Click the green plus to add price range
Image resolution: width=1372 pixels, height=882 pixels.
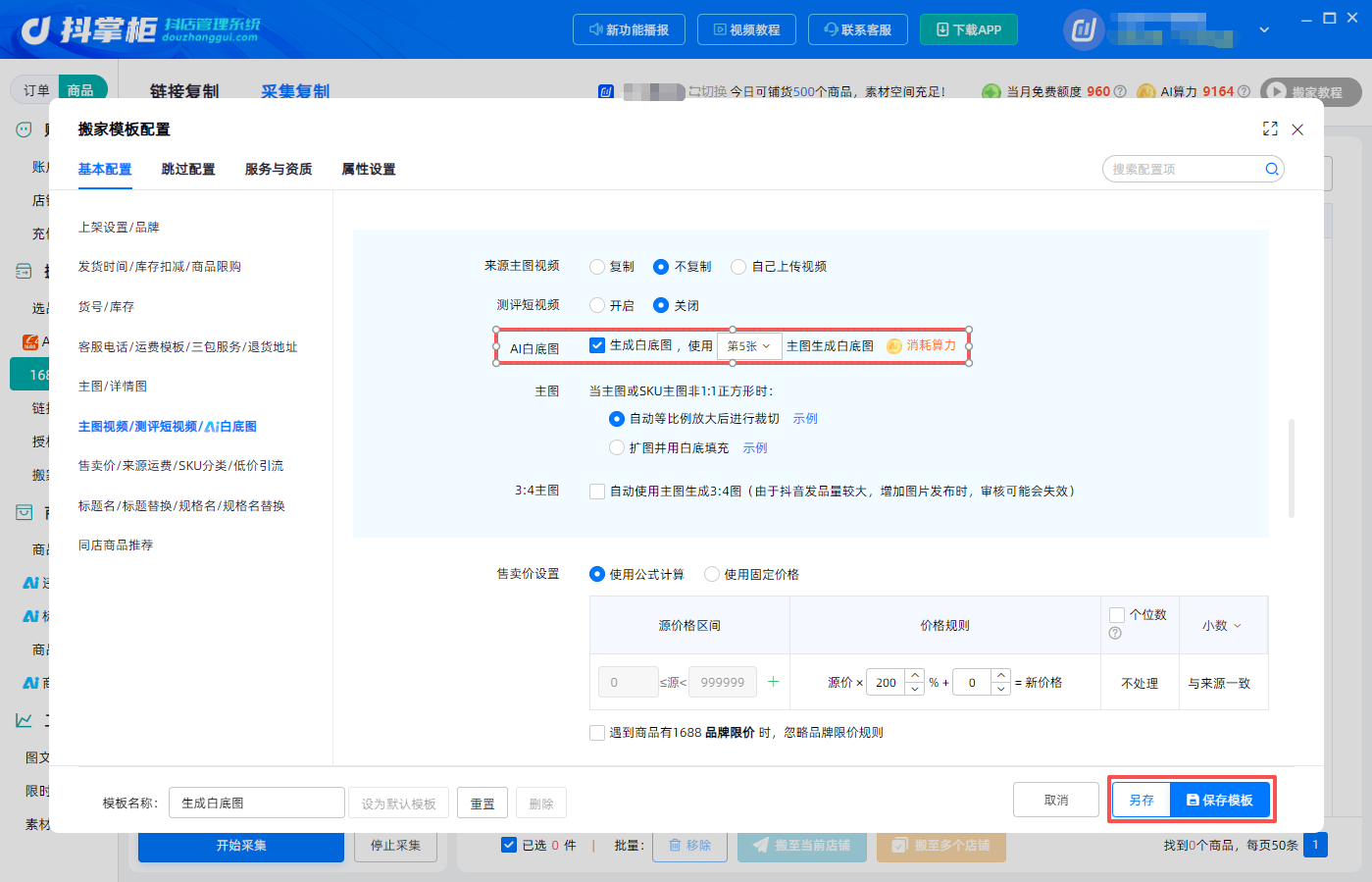pos(773,682)
